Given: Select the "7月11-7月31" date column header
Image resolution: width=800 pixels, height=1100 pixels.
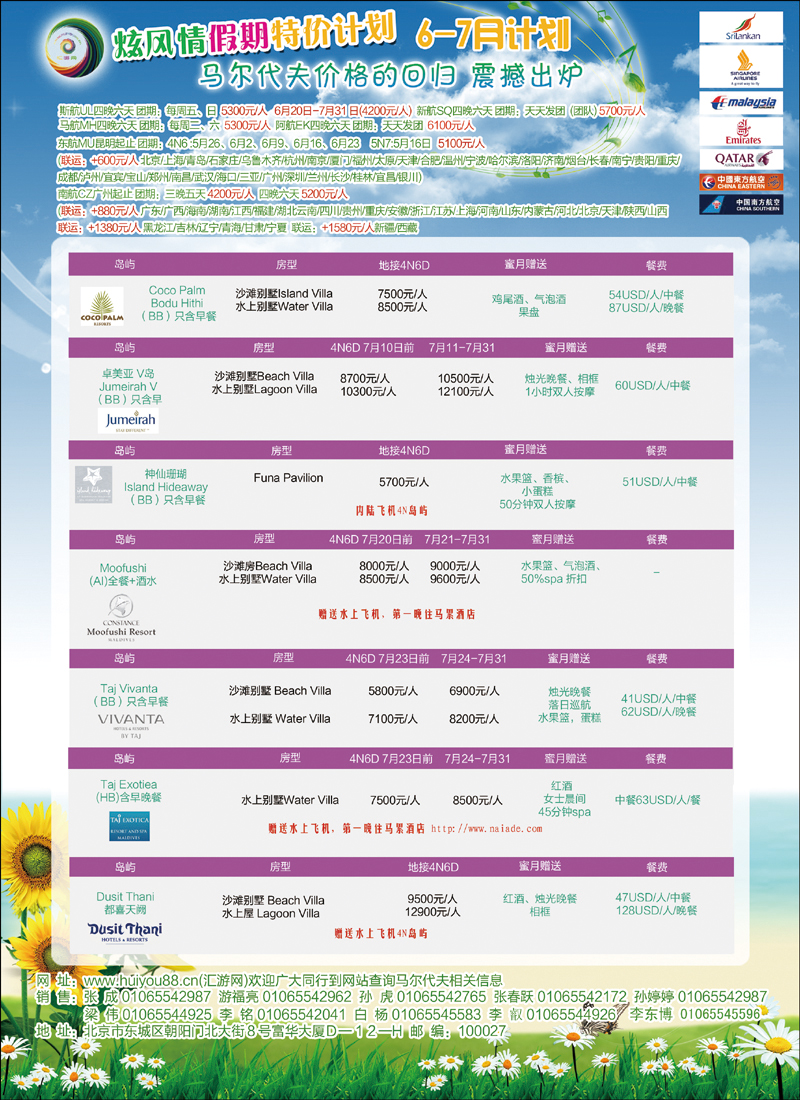Looking at the screenshot, I should (462, 347).
